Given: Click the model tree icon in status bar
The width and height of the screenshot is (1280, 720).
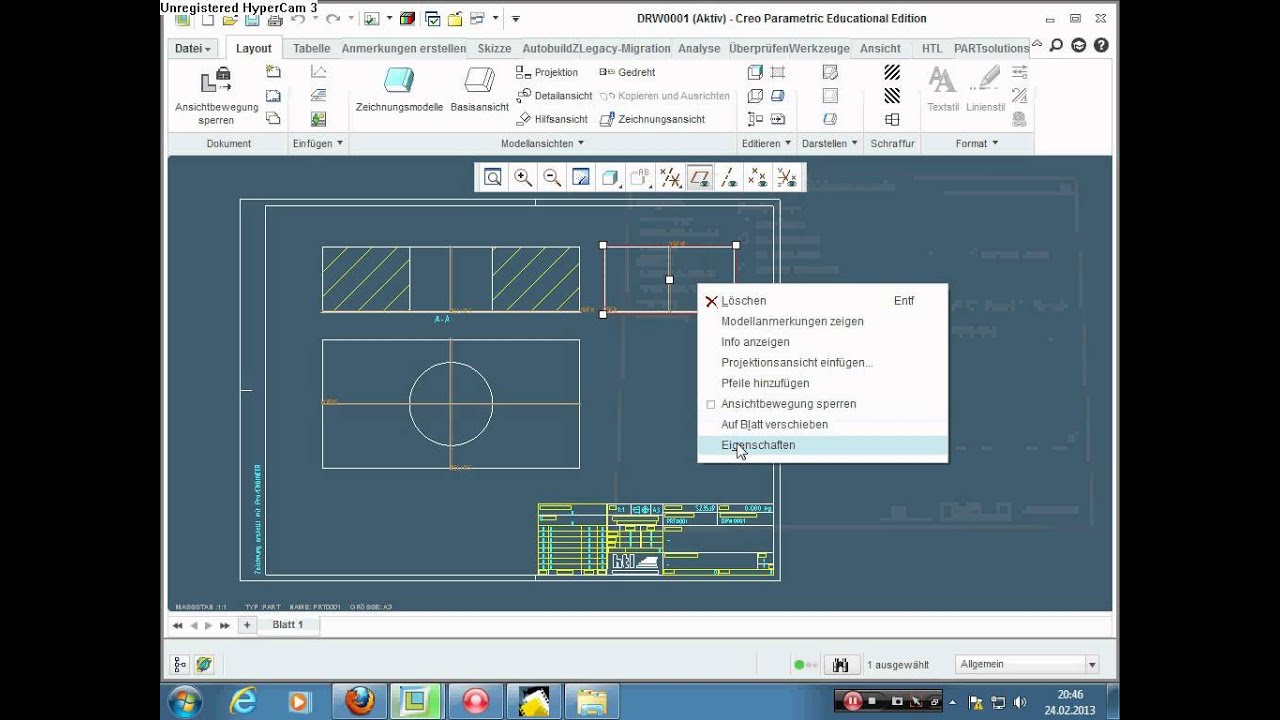Looking at the screenshot, I should point(180,664).
